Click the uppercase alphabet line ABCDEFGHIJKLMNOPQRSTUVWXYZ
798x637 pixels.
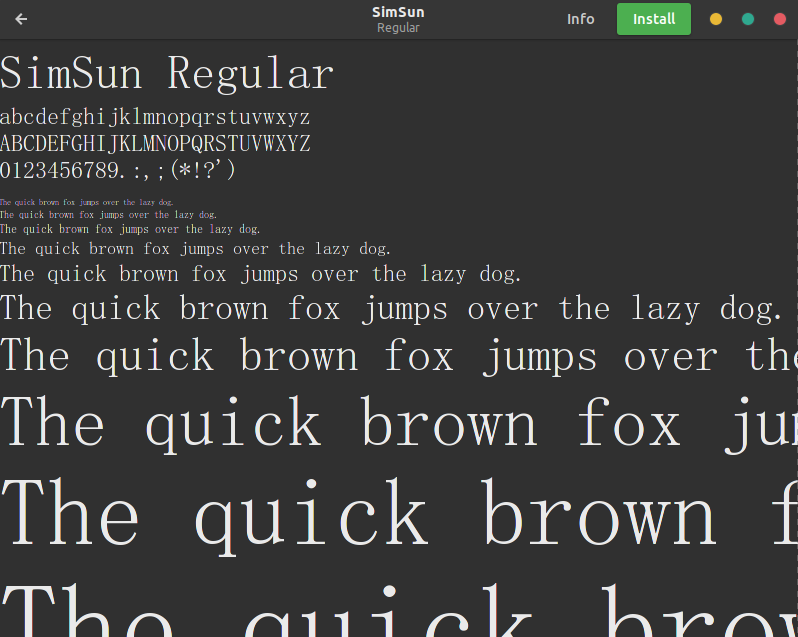coord(155,143)
